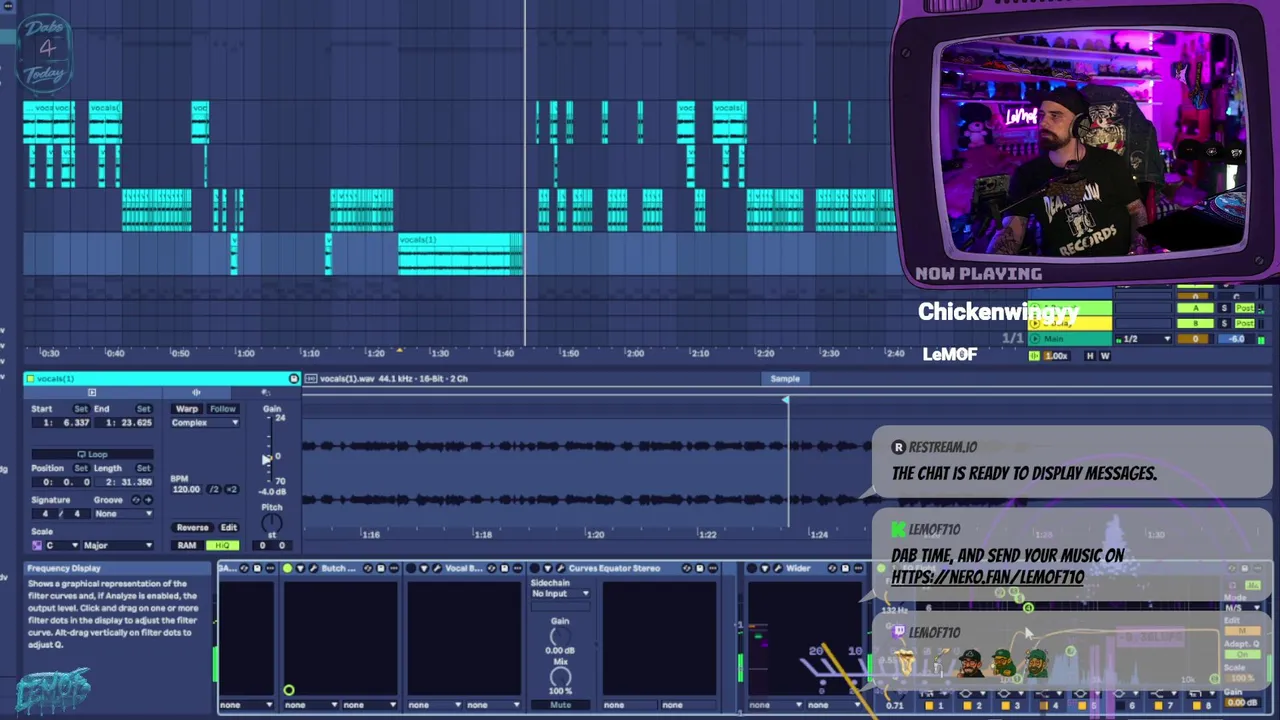Expand the Vocal B device fold arrow

(424, 568)
